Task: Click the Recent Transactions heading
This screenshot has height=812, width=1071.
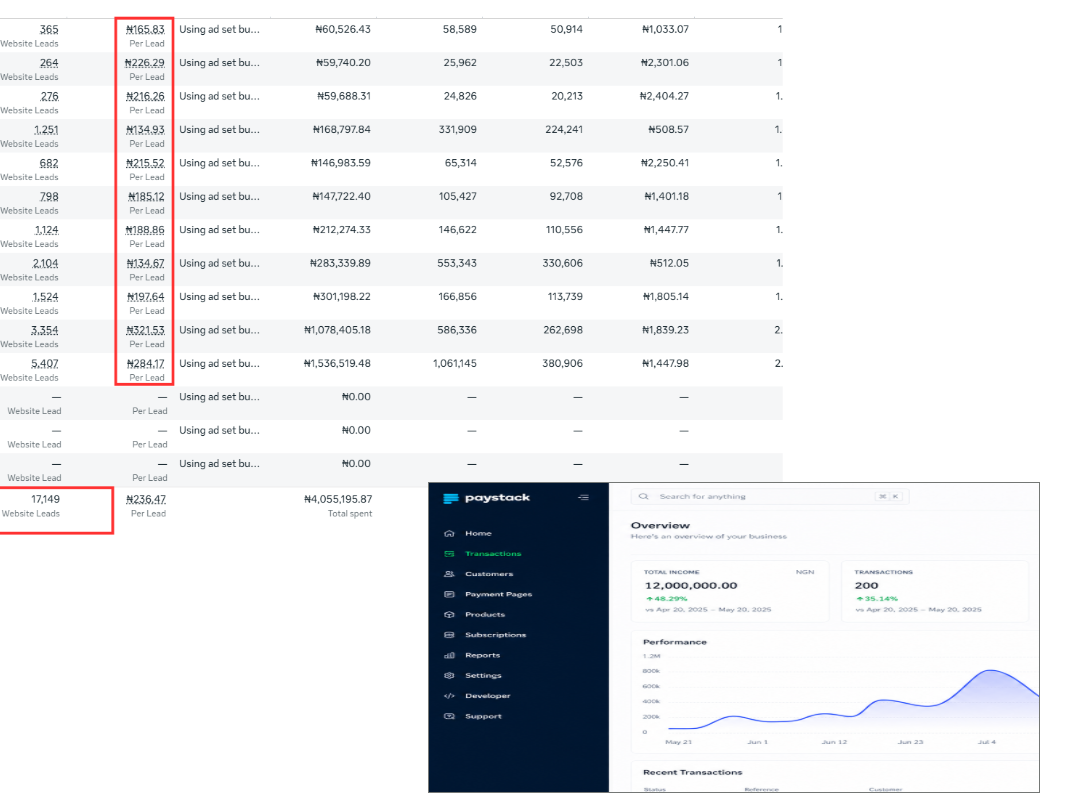Action: [693, 772]
